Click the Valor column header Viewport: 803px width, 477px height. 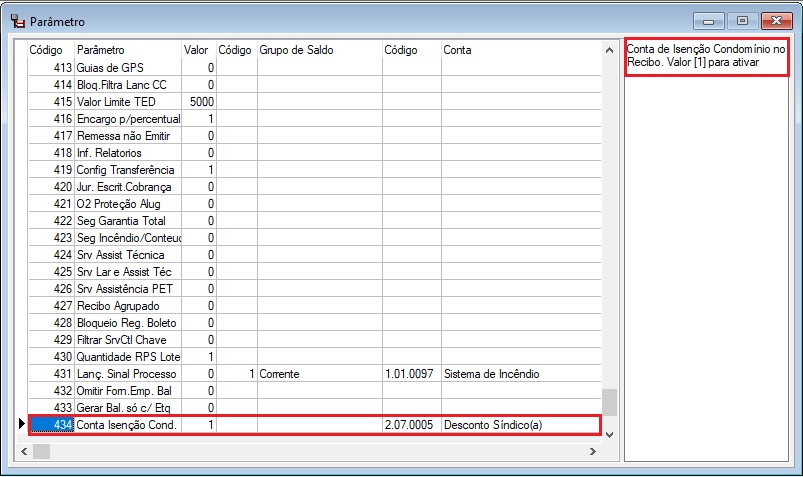199,50
